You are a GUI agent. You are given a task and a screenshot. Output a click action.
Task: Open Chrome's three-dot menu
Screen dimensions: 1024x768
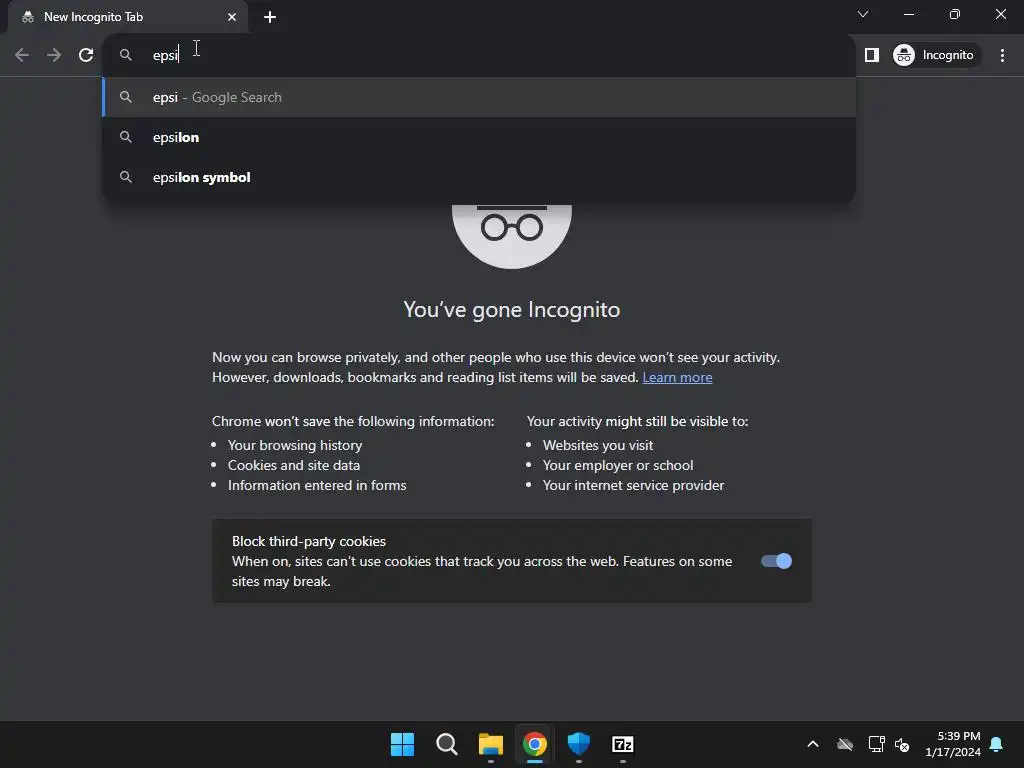point(1002,55)
